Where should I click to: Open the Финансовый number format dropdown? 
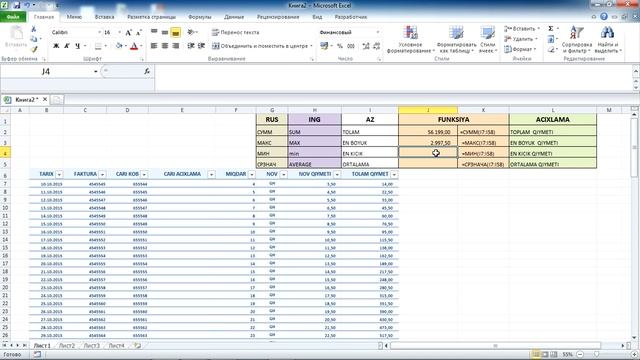click(378, 32)
